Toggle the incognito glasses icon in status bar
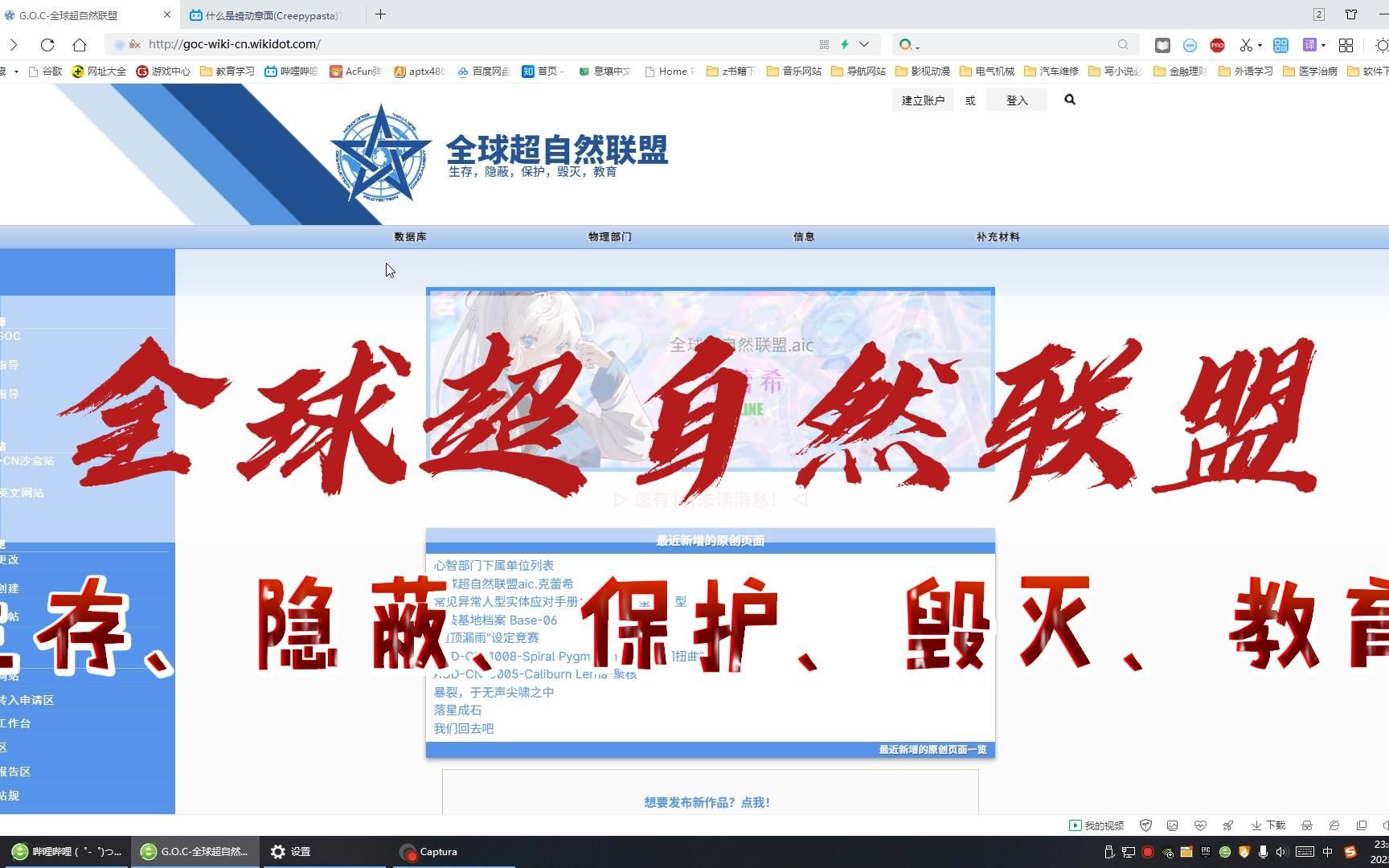This screenshot has height=868, width=1389. click(1307, 825)
